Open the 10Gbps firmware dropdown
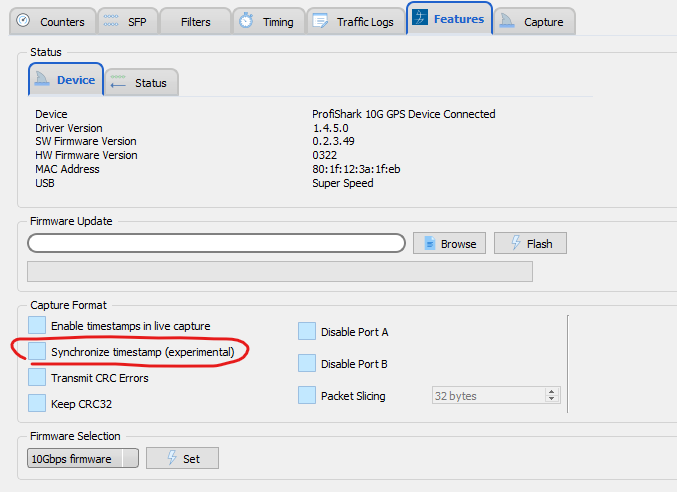The width and height of the screenshot is (677, 492). (83, 459)
